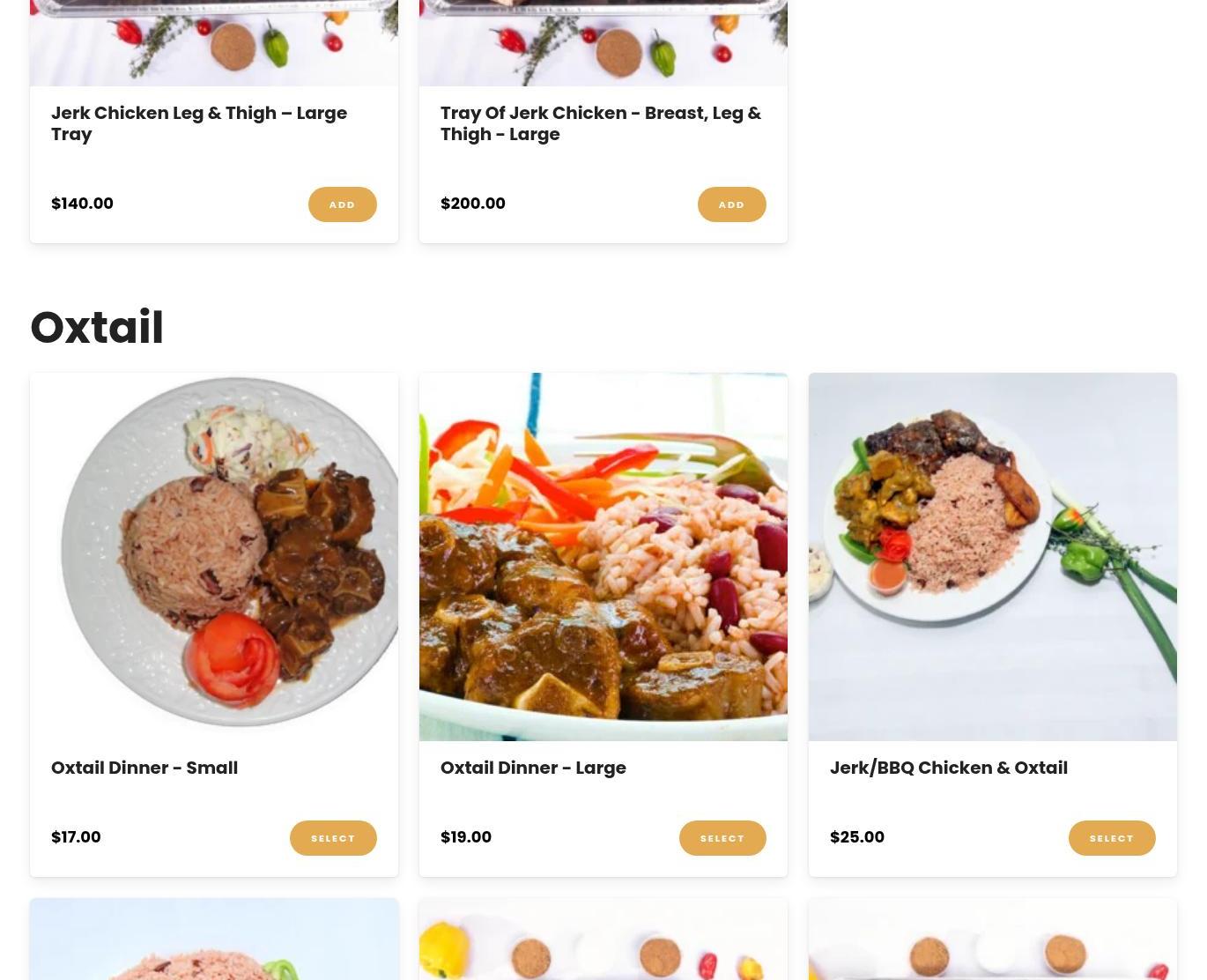
Task: Select Jerk/BBQ Chicken & Oxtail option
Action: point(1112,838)
